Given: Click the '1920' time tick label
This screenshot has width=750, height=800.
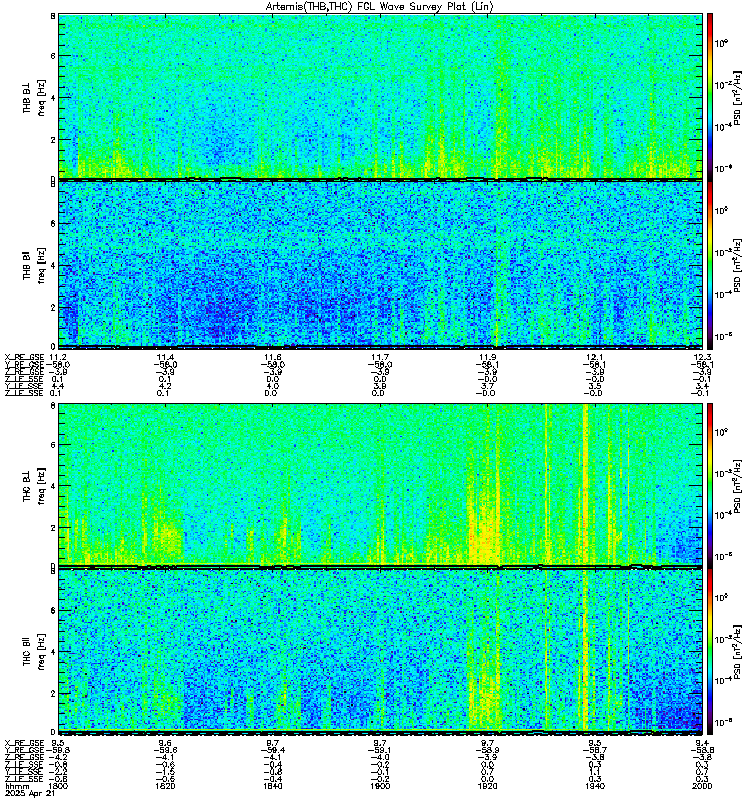Looking at the screenshot, I should tap(487, 786).
